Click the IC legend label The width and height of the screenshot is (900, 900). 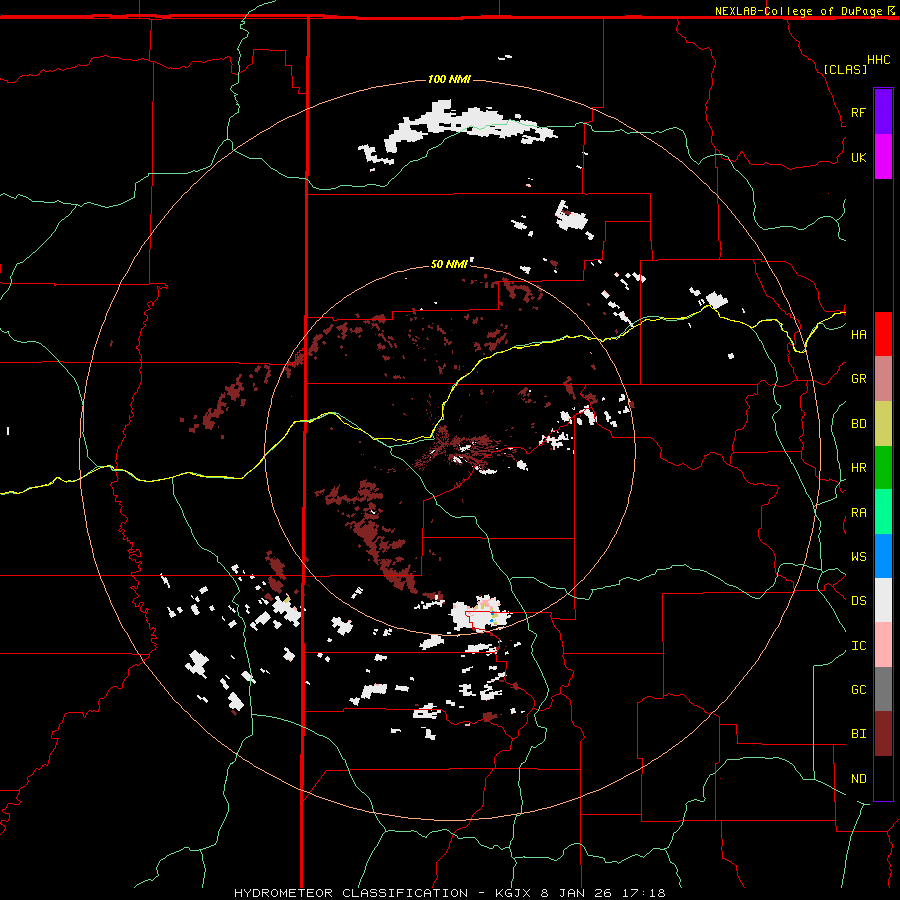coord(858,646)
